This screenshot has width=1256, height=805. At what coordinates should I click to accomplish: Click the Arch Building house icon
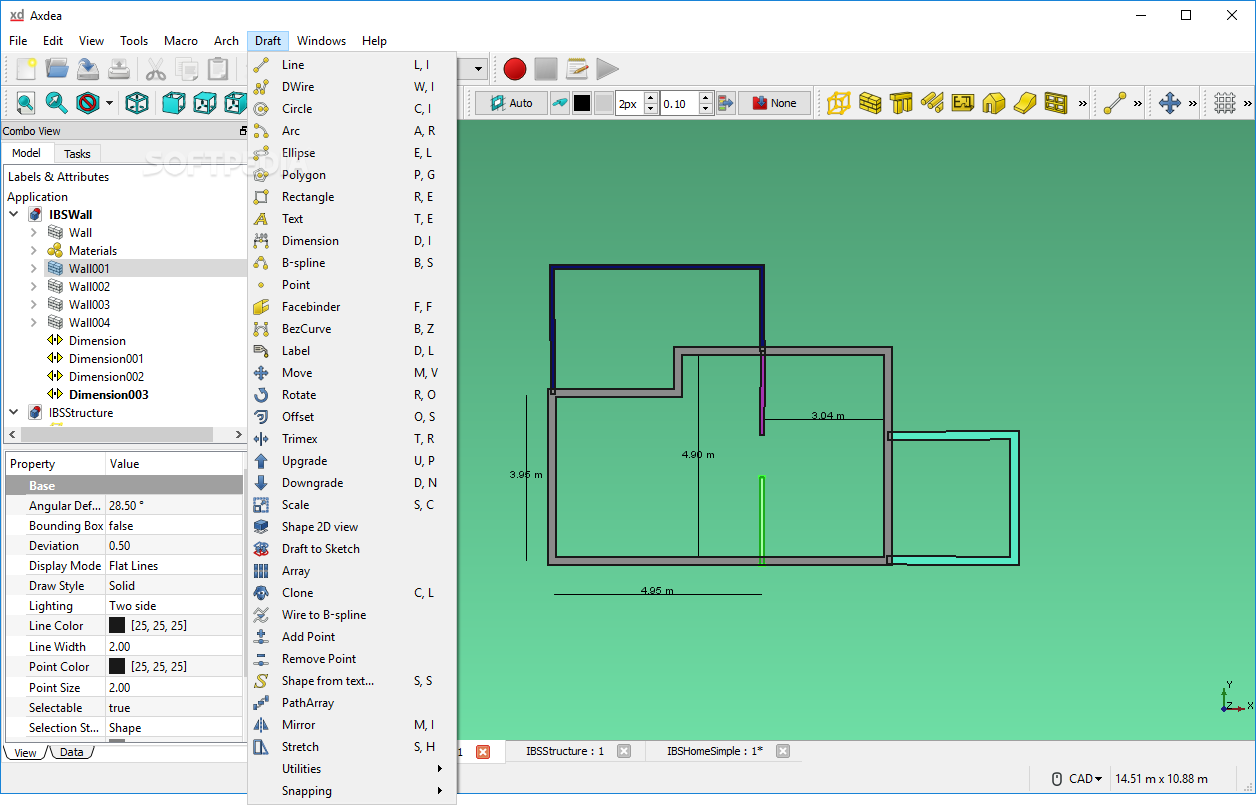[994, 102]
